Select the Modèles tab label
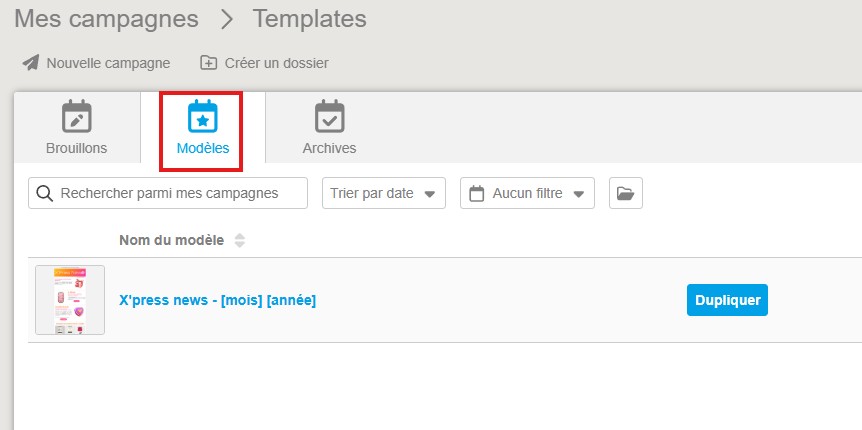Image resolution: width=862 pixels, height=430 pixels. pyautogui.click(x=203, y=148)
